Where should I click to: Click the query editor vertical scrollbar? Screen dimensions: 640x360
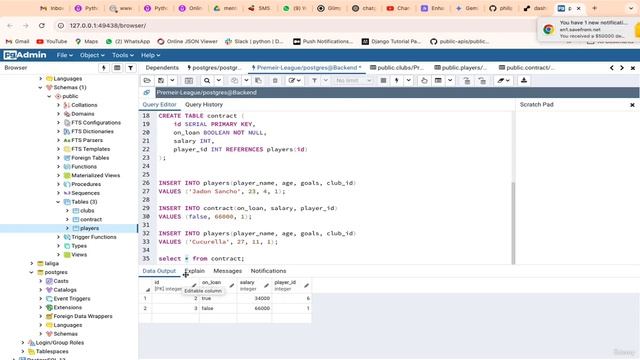click(513, 222)
